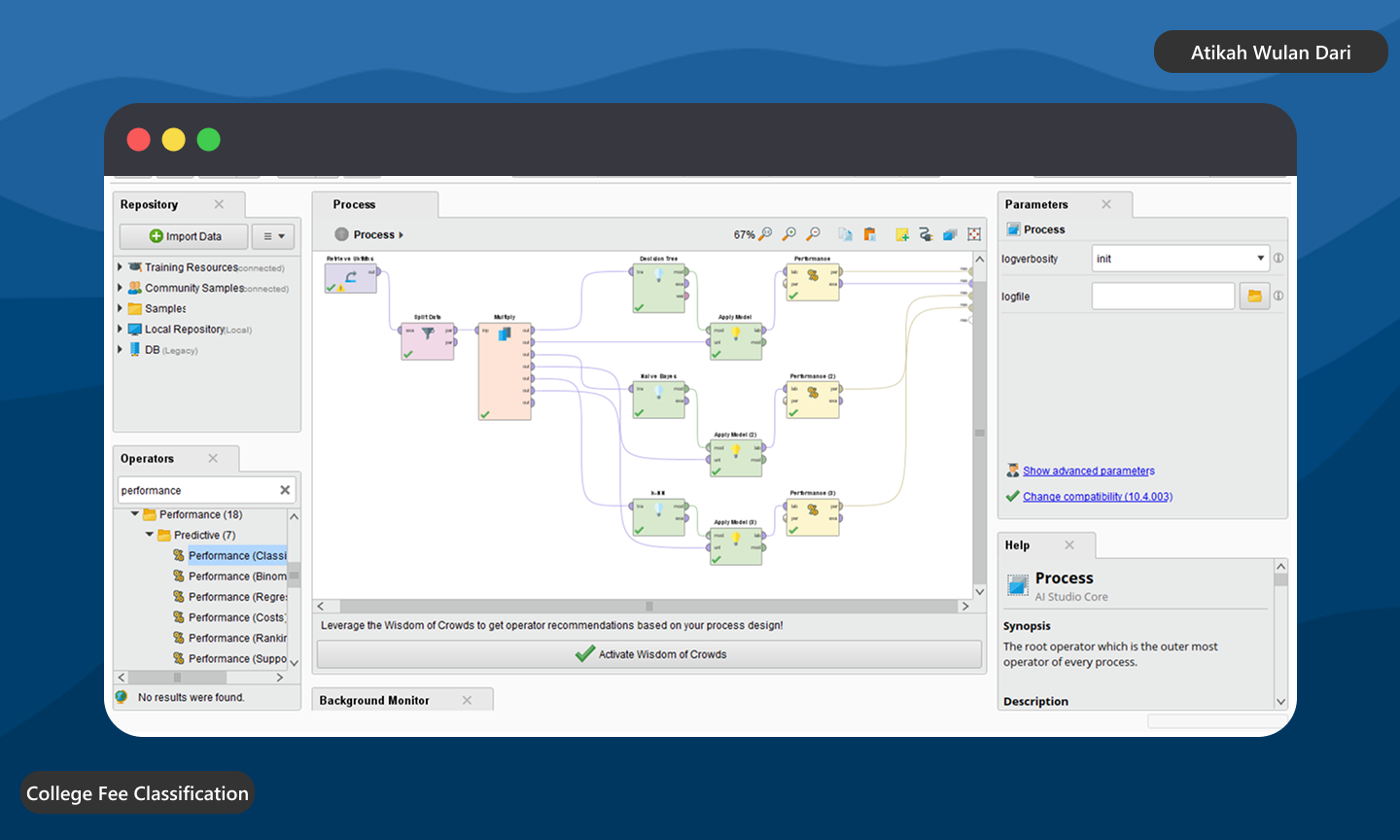
Task: Click the grey up-arrow beside Process breadcrumb
Action: (x=341, y=234)
